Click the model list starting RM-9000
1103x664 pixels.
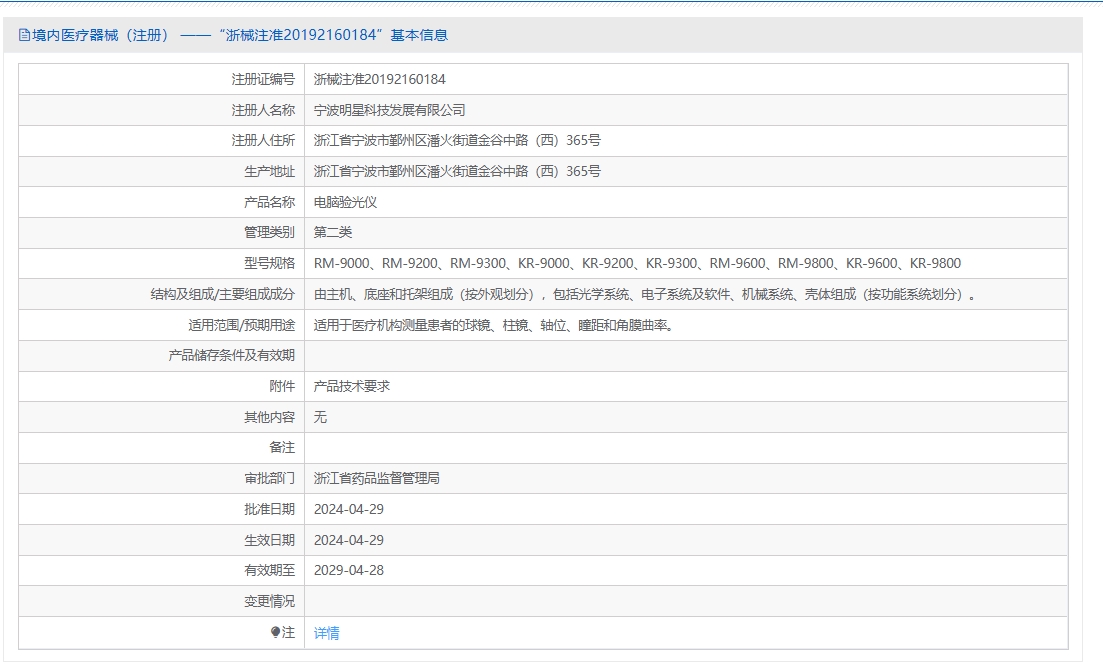(x=637, y=263)
